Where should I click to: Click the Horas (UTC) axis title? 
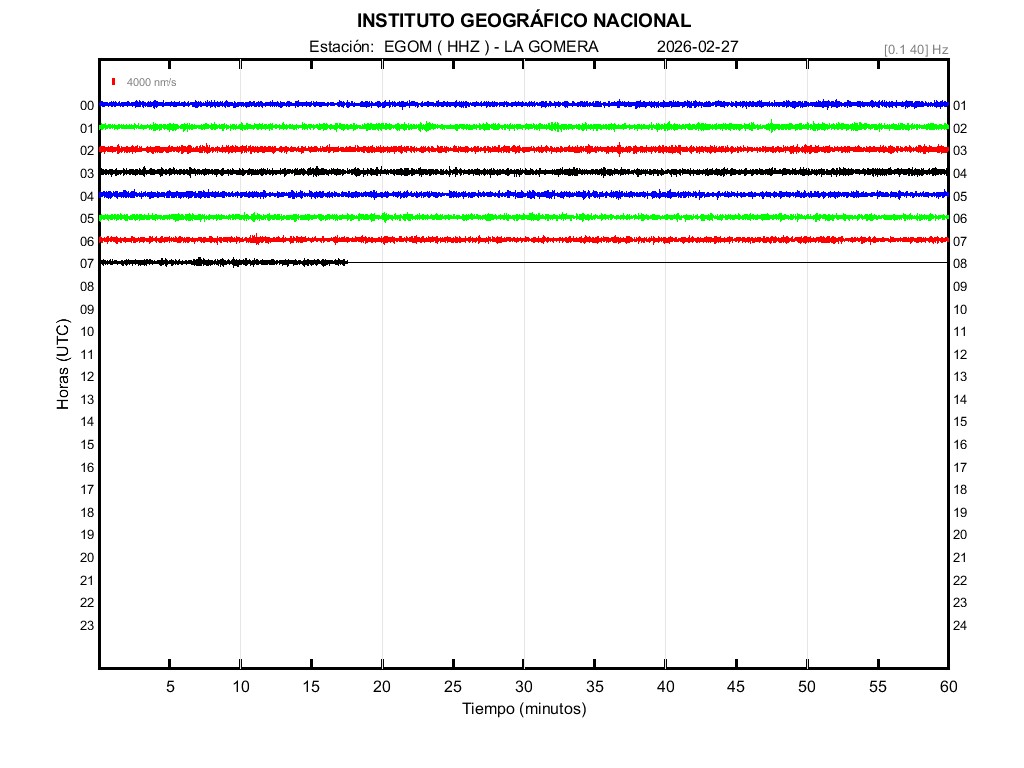coord(63,365)
